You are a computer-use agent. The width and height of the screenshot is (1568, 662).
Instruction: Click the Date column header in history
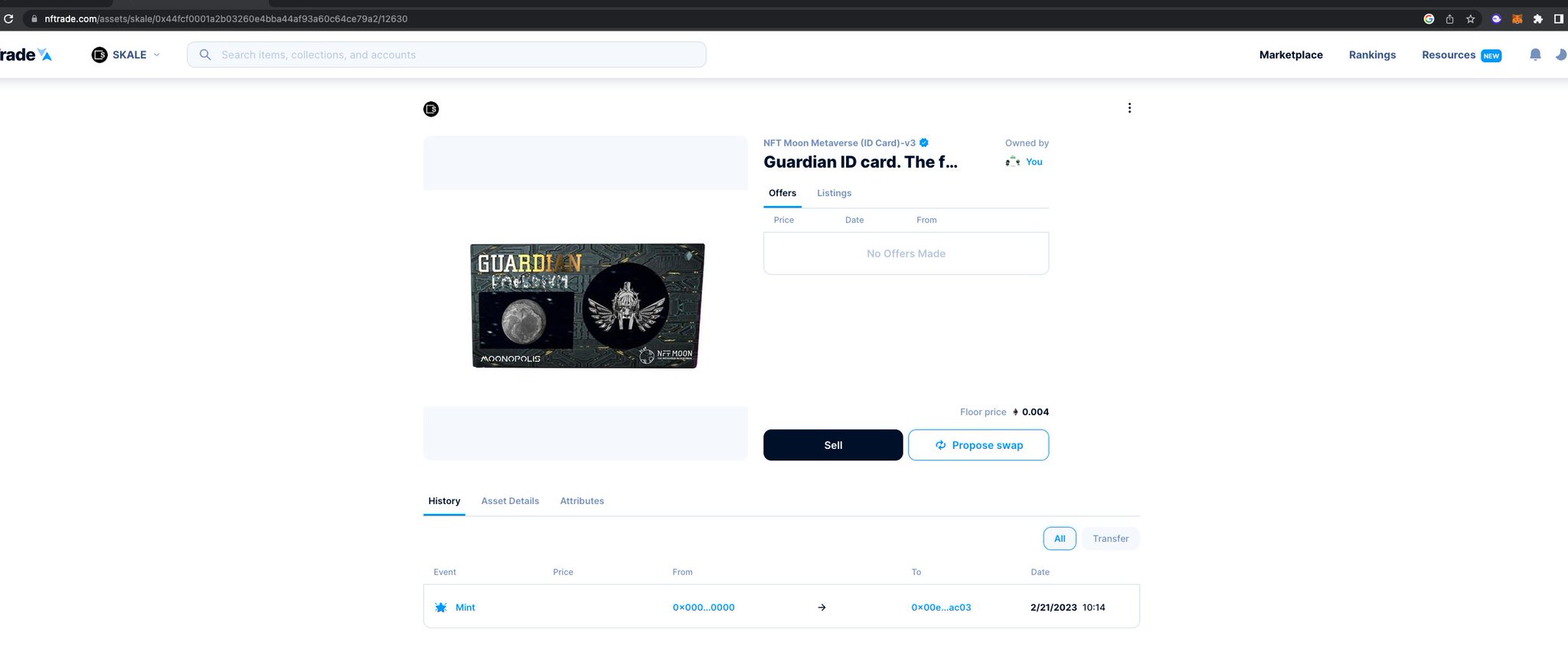[1040, 572]
